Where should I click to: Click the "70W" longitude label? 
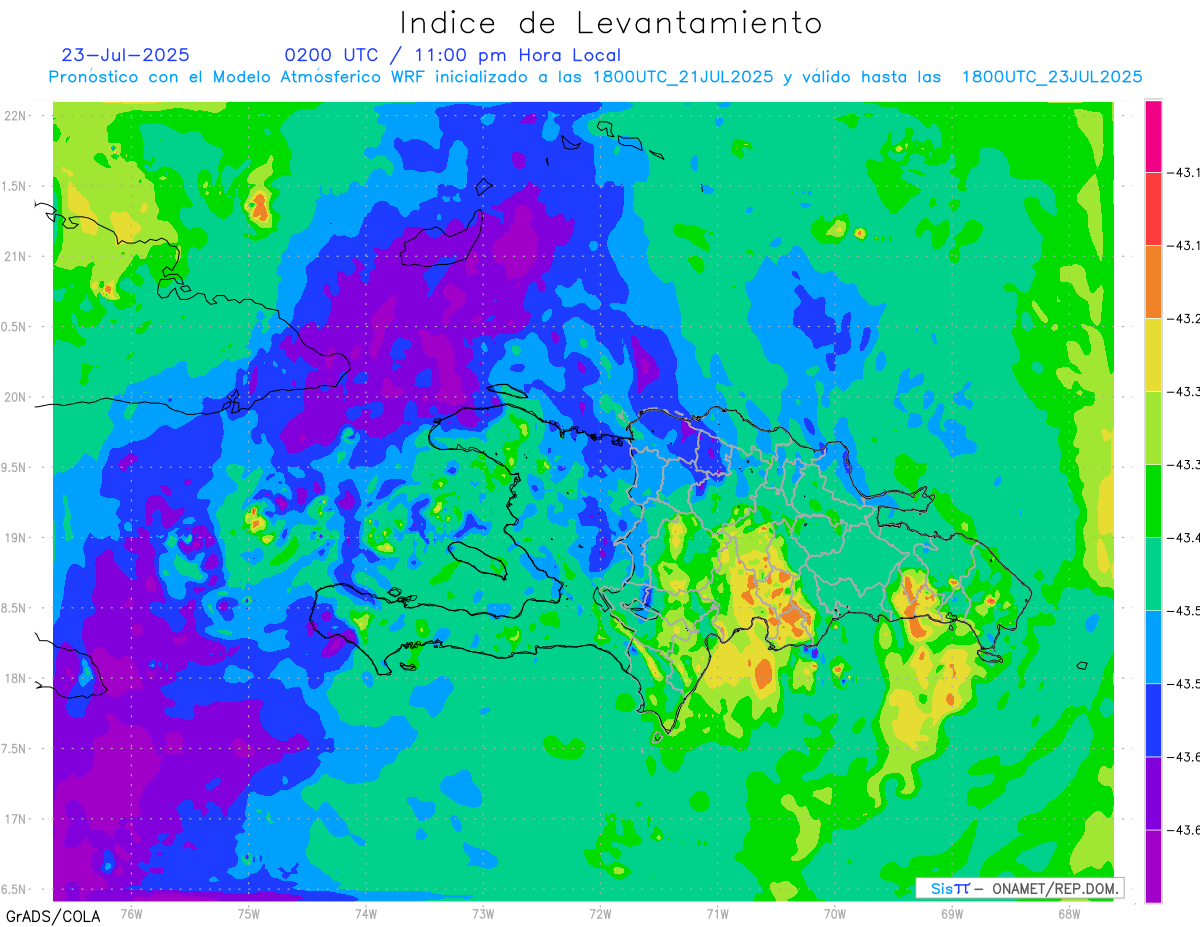click(x=834, y=913)
